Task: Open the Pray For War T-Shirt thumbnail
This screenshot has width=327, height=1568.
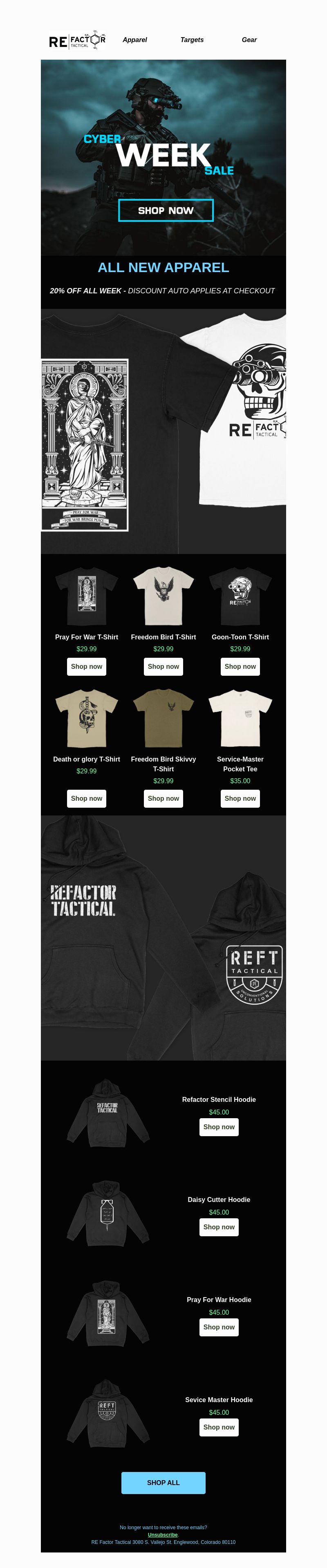Action: coord(87,596)
